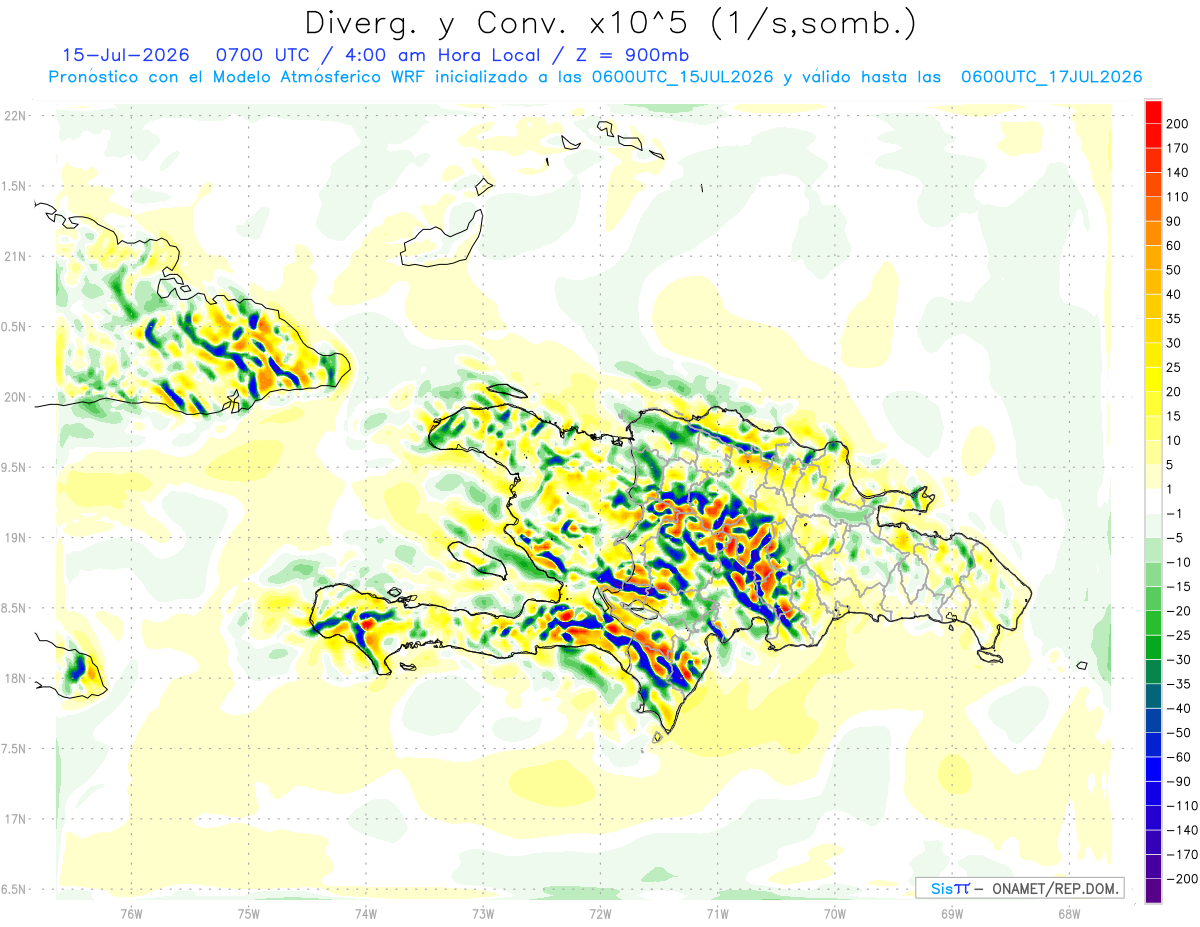This screenshot has width=1200, height=927.
Task: Click the '18N' latitude label
Action: tap(15, 678)
